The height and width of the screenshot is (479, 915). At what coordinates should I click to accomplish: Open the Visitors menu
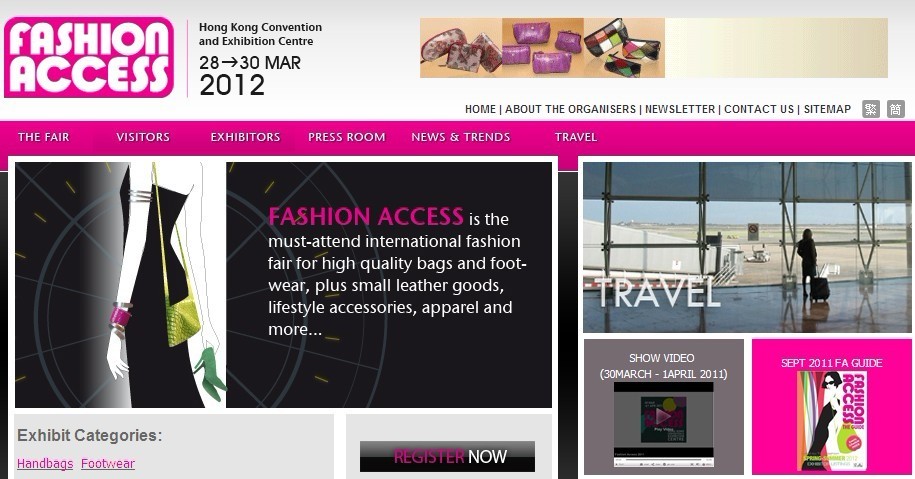(143, 137)
